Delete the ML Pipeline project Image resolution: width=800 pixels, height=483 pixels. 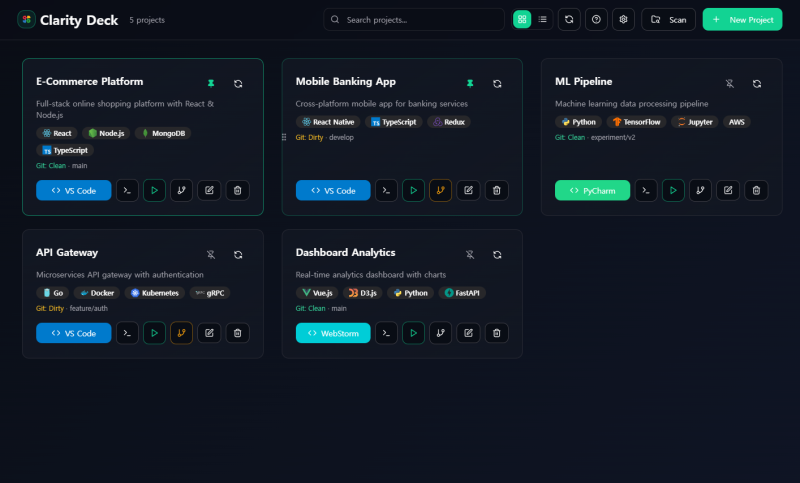click(756, 190)
